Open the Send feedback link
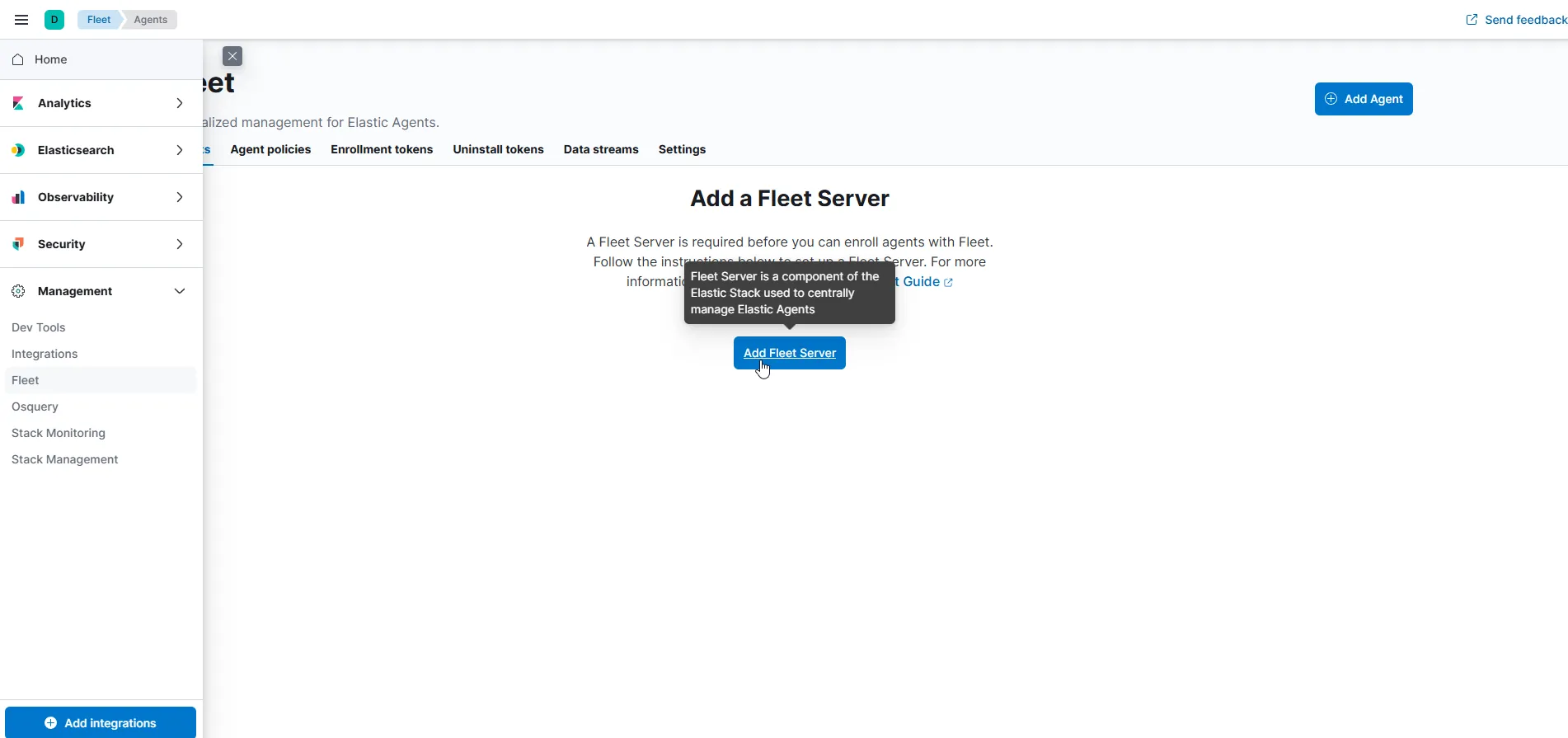The height and width of the screenshot is (738, 1568). tap(1516, 20)
